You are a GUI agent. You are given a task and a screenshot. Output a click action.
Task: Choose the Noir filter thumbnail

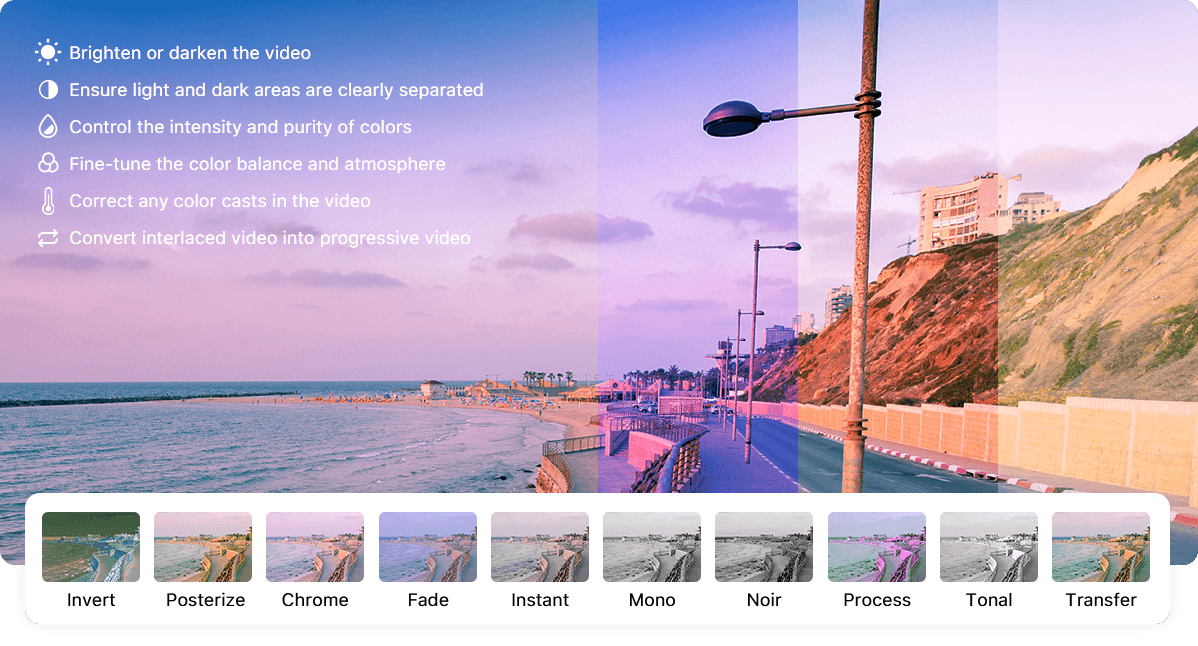[764, 547]
